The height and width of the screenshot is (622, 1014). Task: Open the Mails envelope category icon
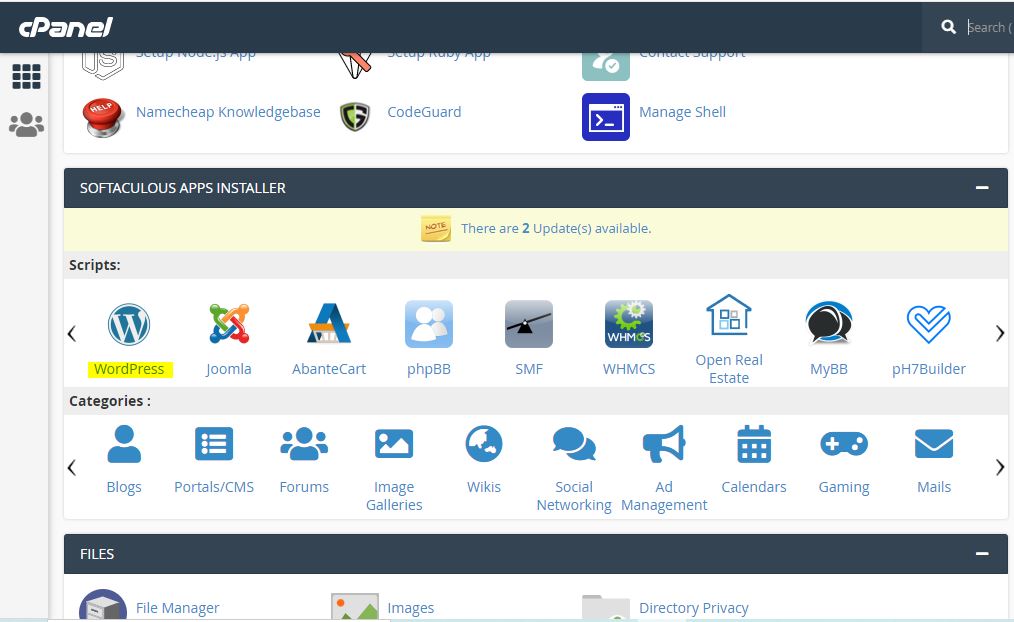[x=934, y=444]
